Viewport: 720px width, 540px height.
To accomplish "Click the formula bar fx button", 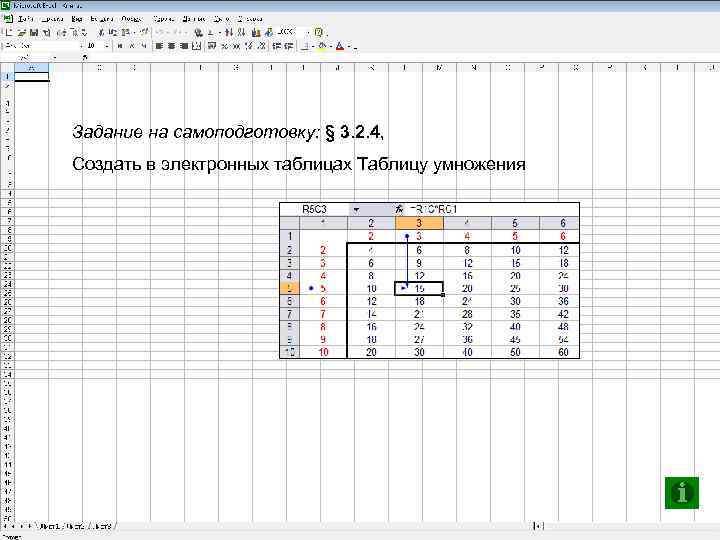I will [x=84, y=57].
